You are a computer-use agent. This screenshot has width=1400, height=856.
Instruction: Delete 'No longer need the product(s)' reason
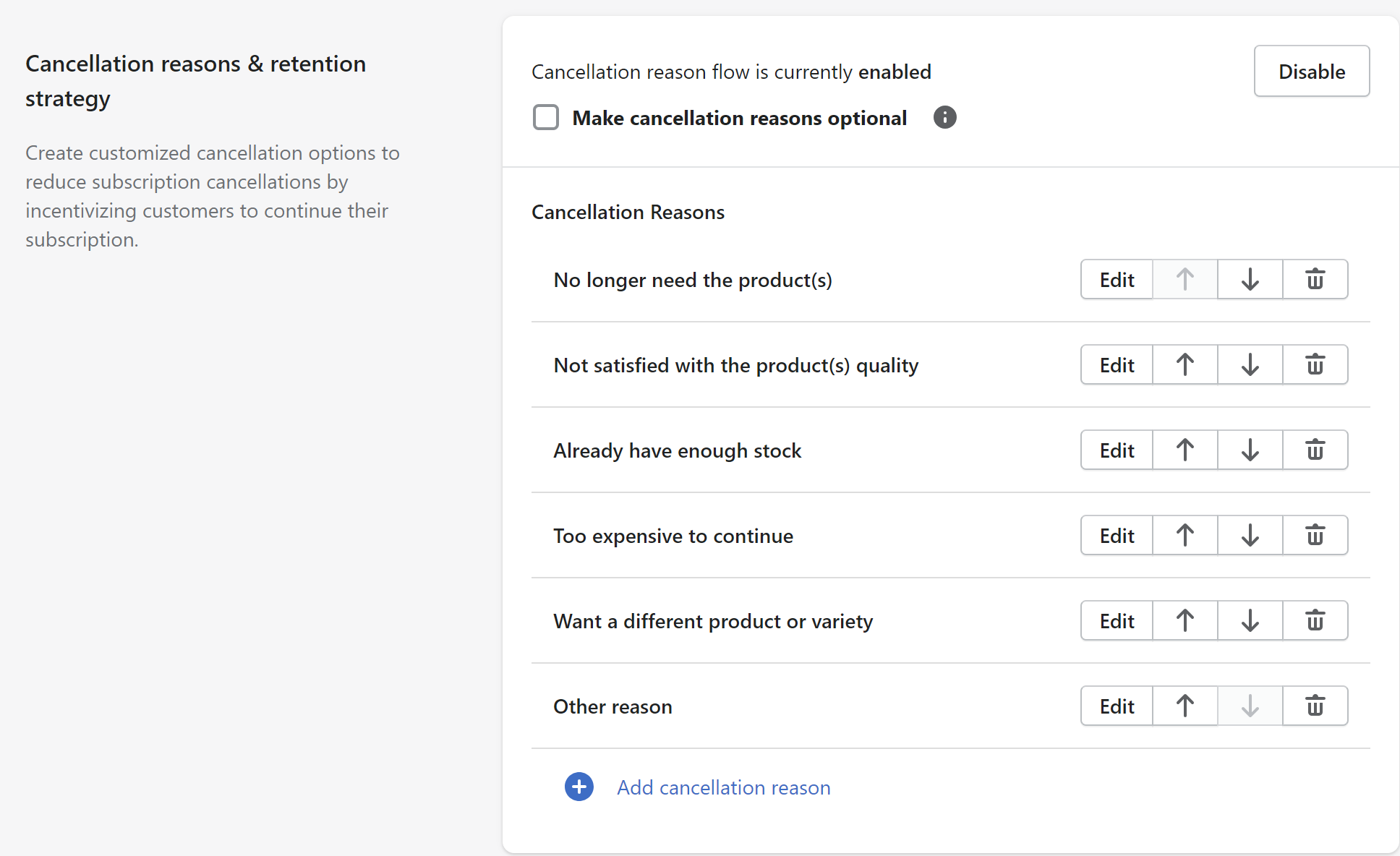coord(1315,279)
